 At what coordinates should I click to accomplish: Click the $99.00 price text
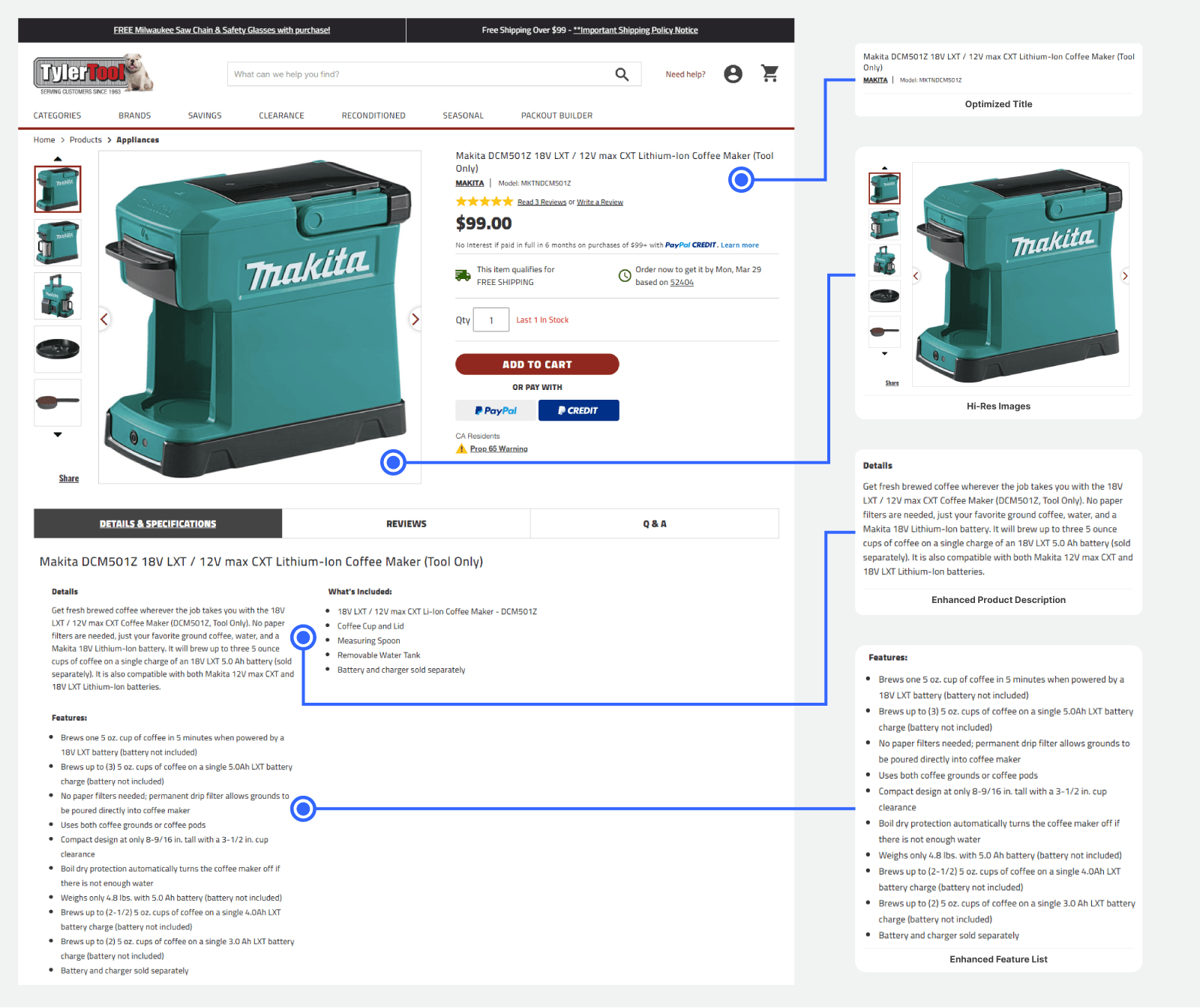[x=484, y=223]
